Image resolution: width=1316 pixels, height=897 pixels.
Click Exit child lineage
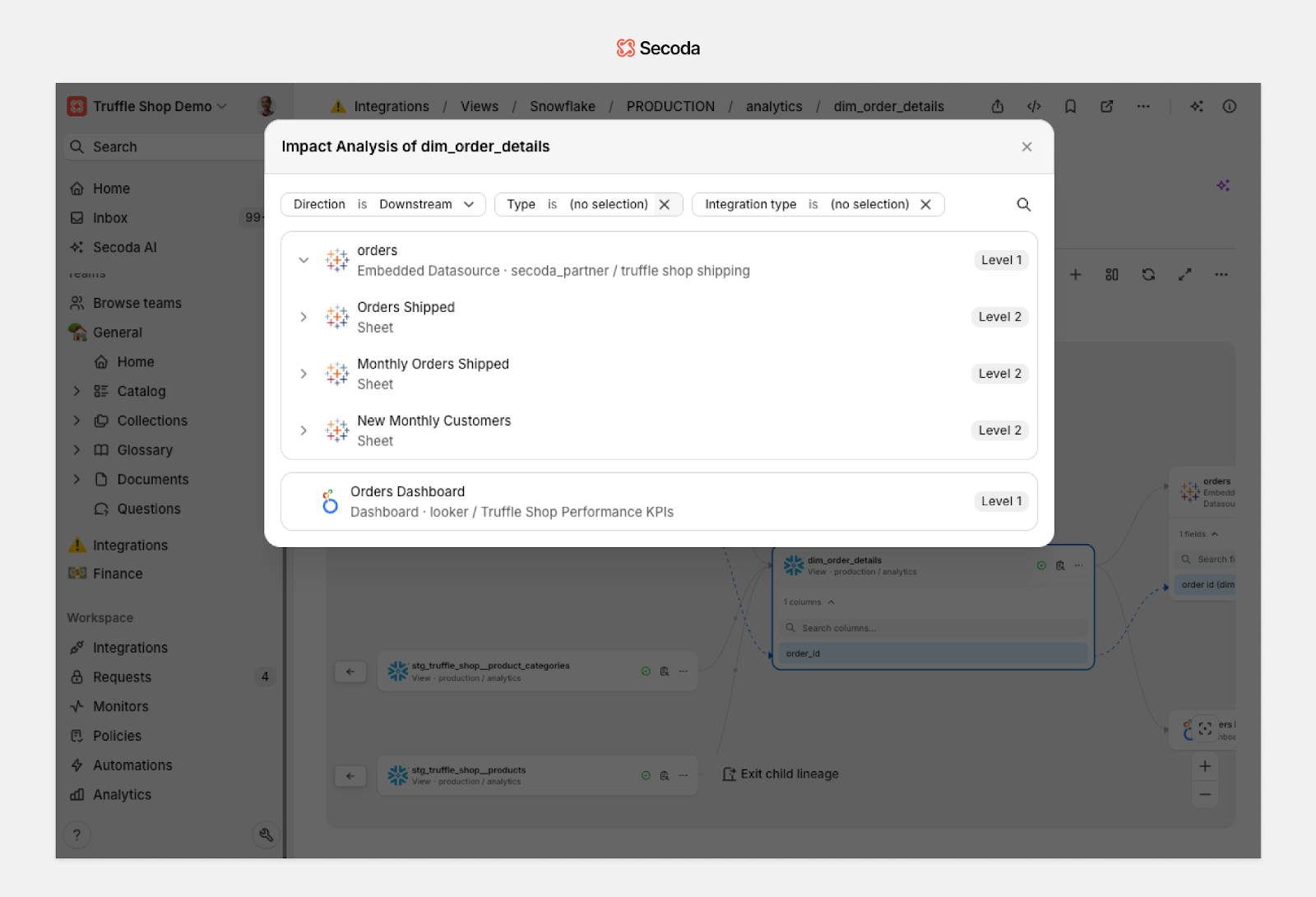781,774
